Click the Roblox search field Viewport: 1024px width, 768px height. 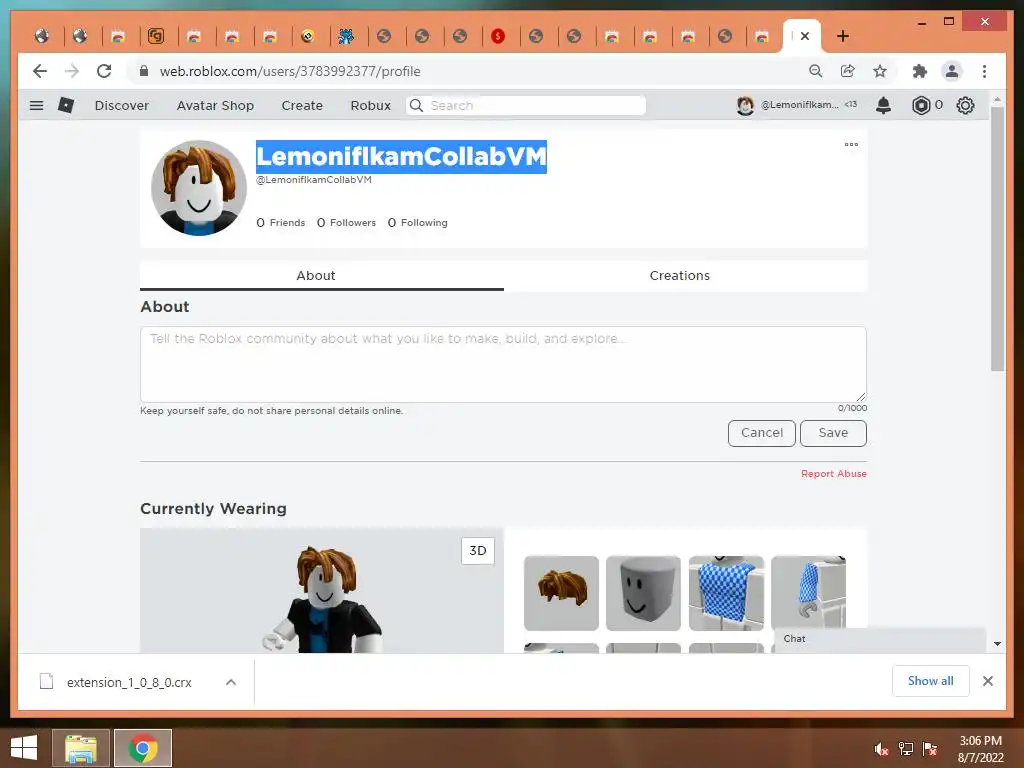[526, 105]
